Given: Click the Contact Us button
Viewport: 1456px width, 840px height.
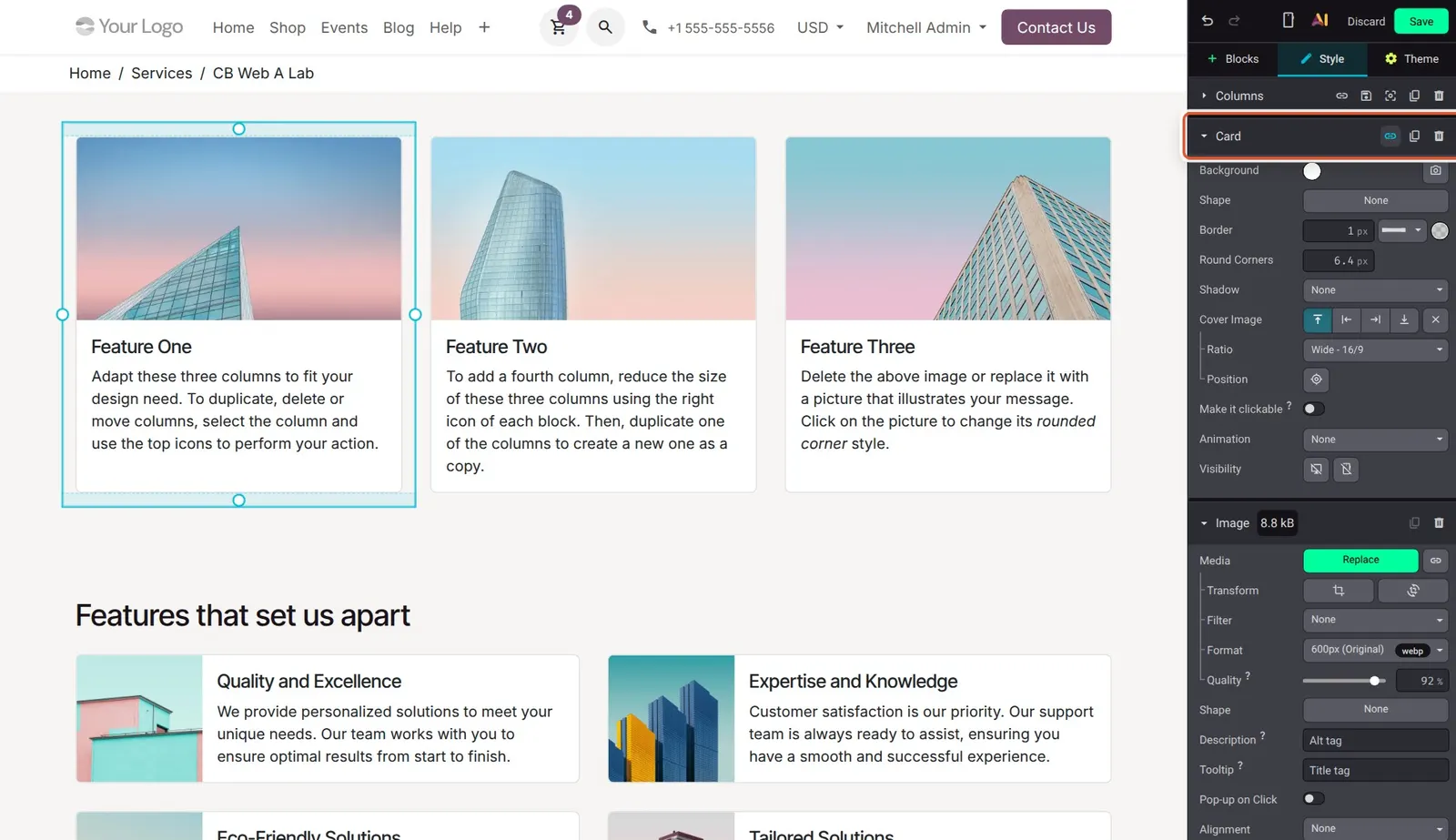Looking at the screenshot, I should (1056, 27).
